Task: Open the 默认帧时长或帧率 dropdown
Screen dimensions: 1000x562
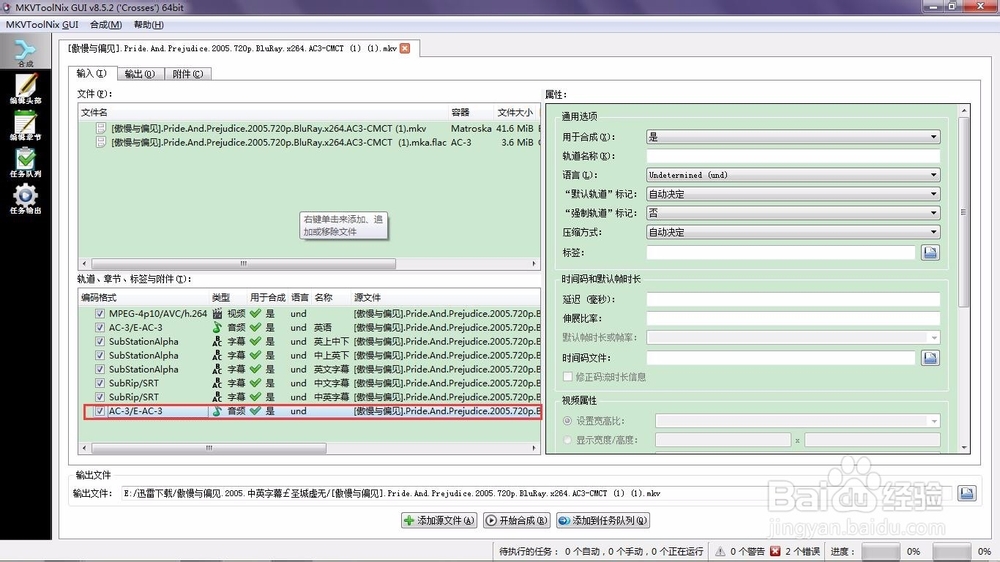Action: tap(793, 337)
